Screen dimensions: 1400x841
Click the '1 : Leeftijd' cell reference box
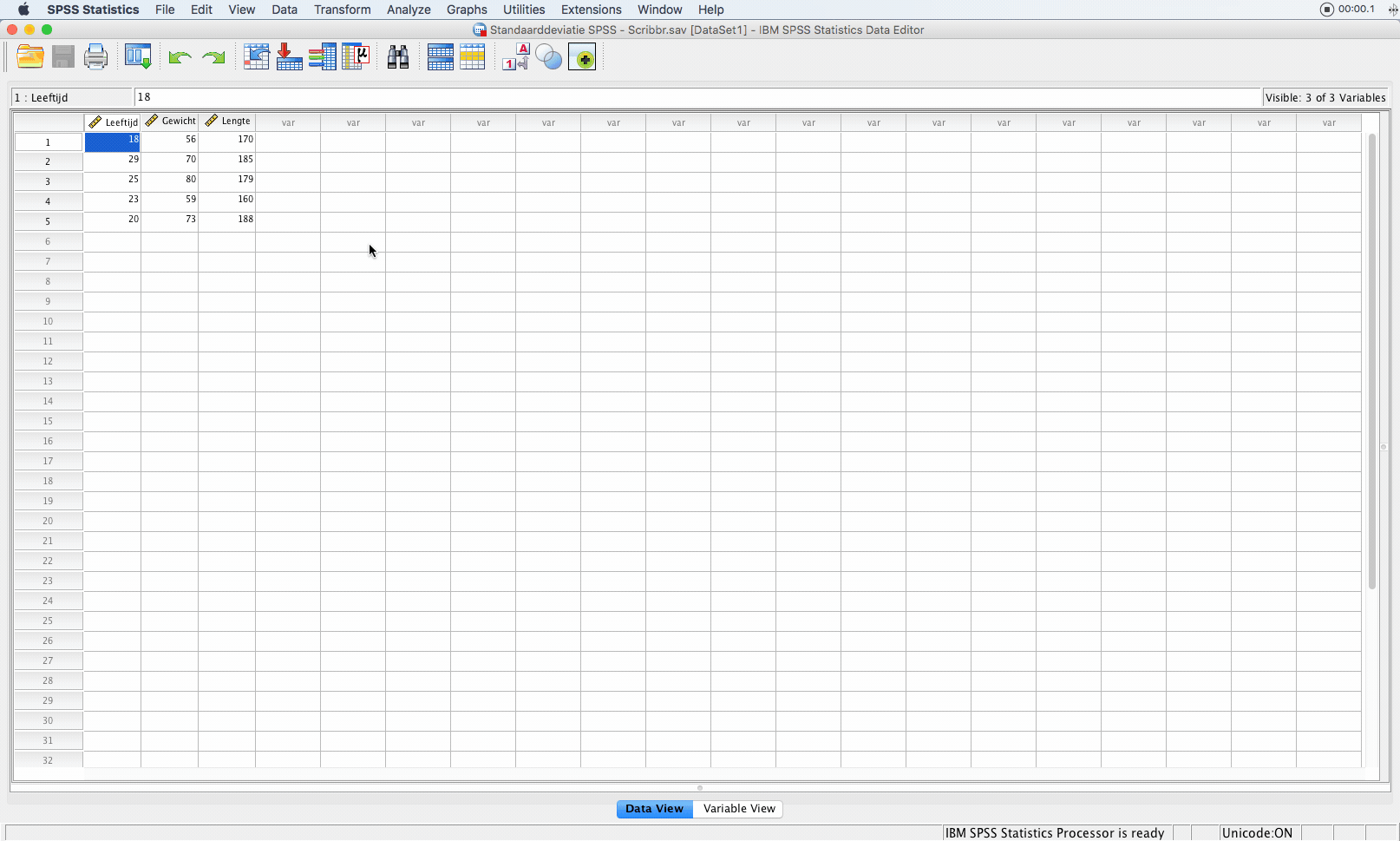tap(71, 97)
